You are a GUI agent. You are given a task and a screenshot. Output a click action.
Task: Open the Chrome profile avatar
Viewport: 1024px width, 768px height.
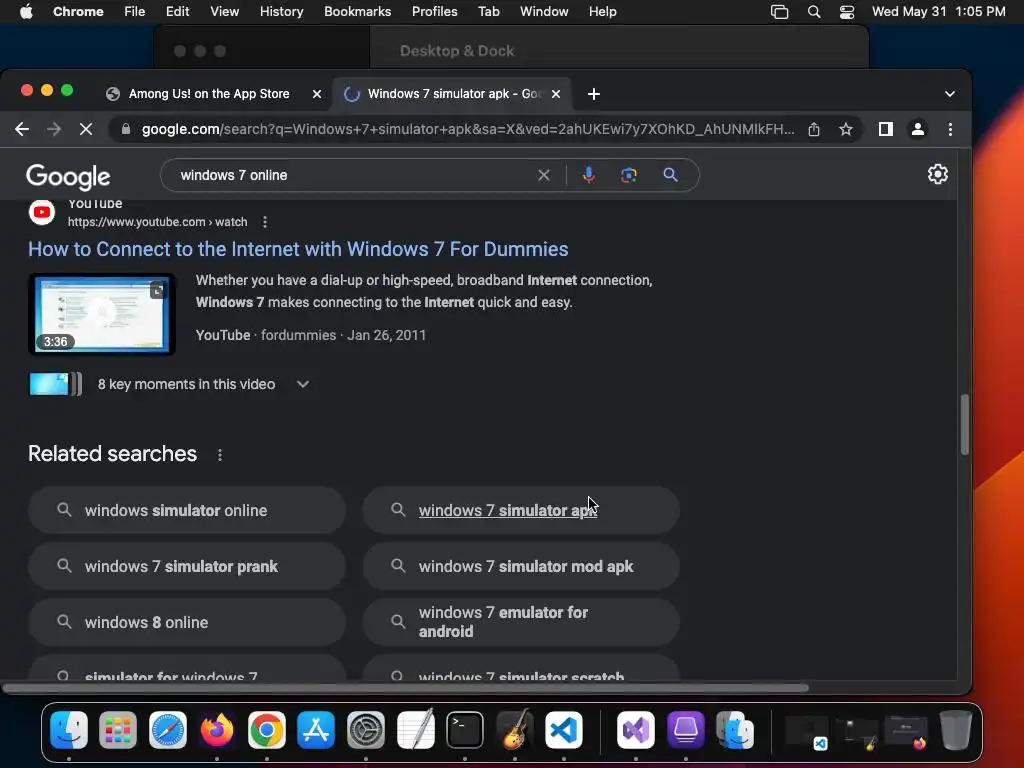click(918, 129)
